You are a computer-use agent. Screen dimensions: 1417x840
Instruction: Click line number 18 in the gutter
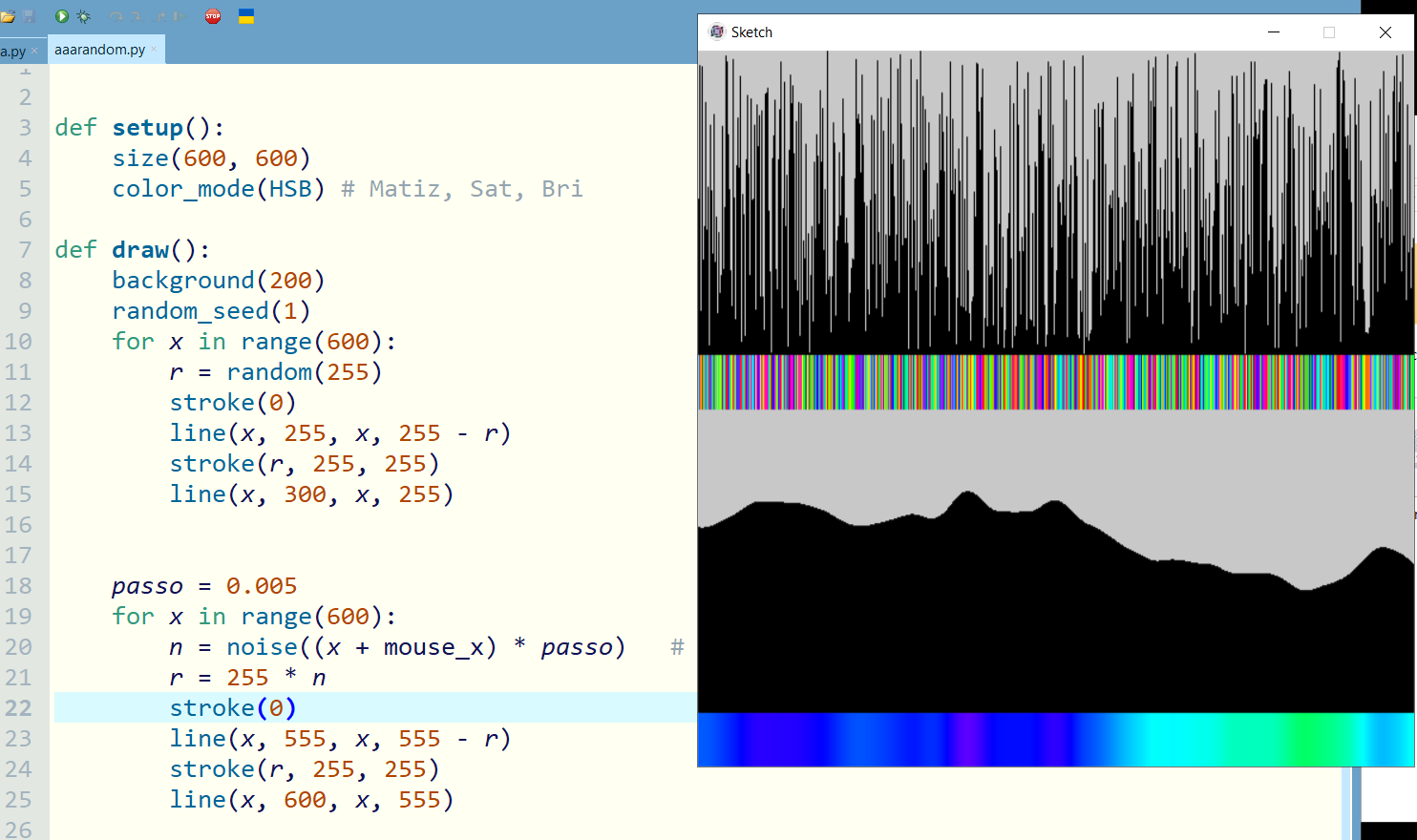pos(19,586)
